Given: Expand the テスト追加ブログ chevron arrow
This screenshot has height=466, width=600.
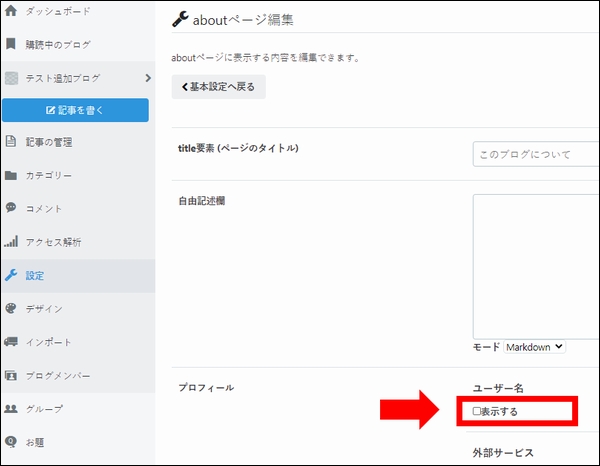Looking at the screenshot, I should click(x=148, y=78).
